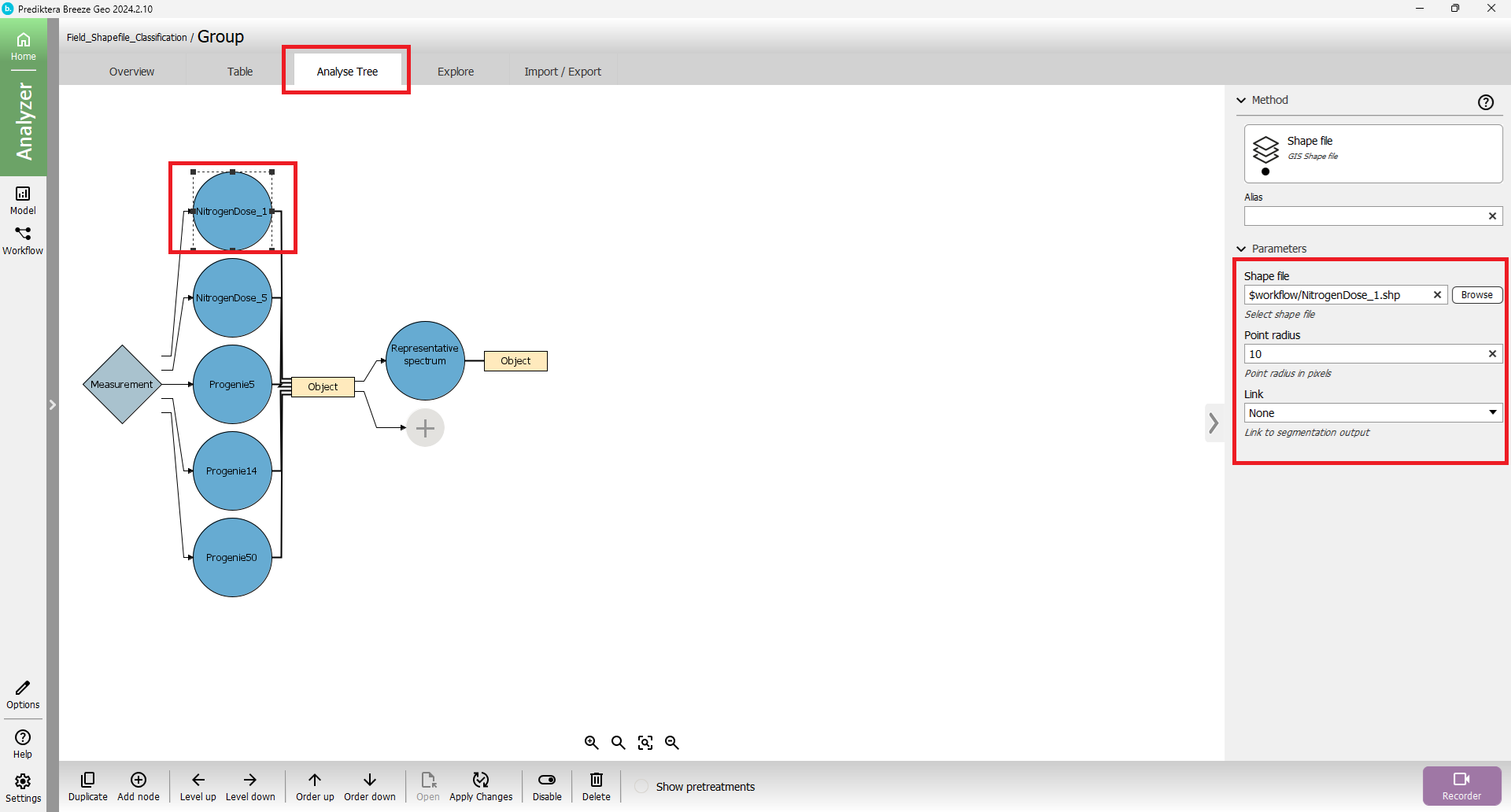Collapse the Method section
The image size is (1511, 812).
(x=1242, y=101)
